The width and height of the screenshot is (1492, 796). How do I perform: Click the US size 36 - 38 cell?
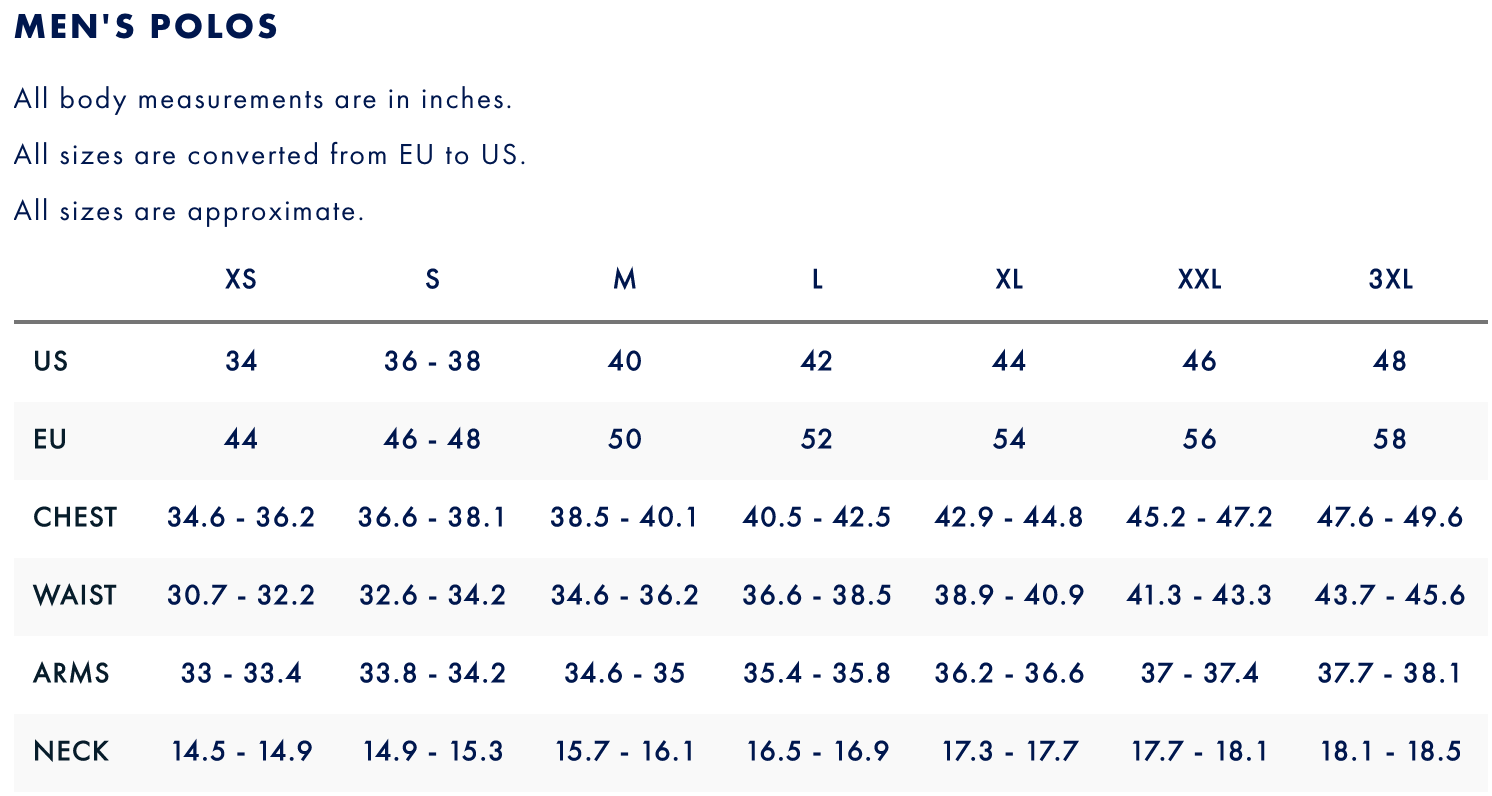[x=432, y=361]
